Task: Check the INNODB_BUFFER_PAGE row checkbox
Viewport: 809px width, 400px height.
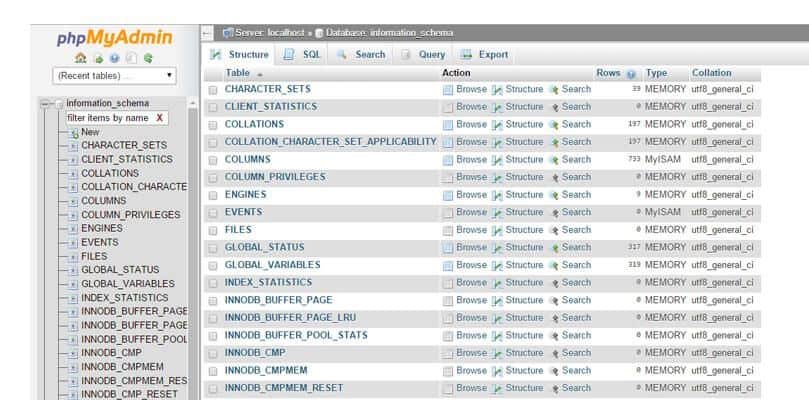Action: pos(213,301)
